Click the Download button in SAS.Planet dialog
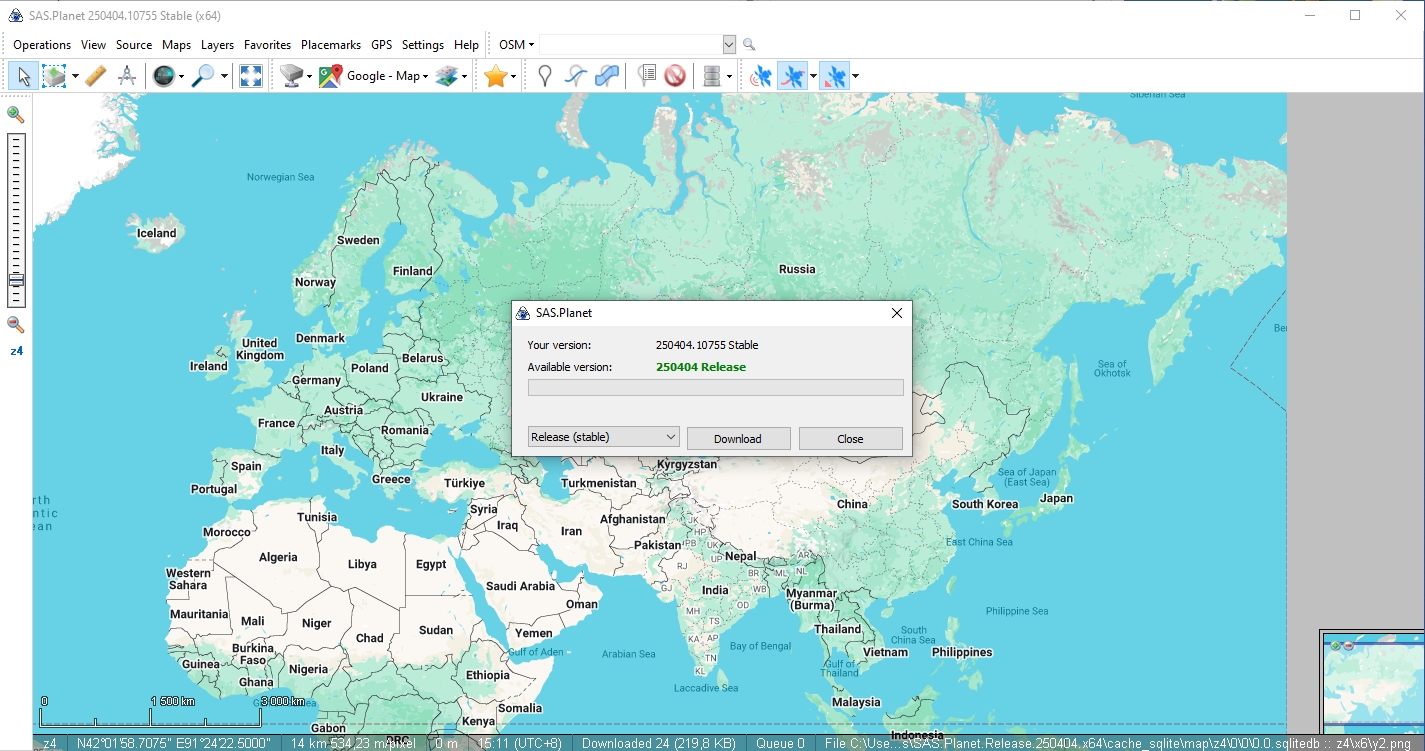 tap(738, 438)
